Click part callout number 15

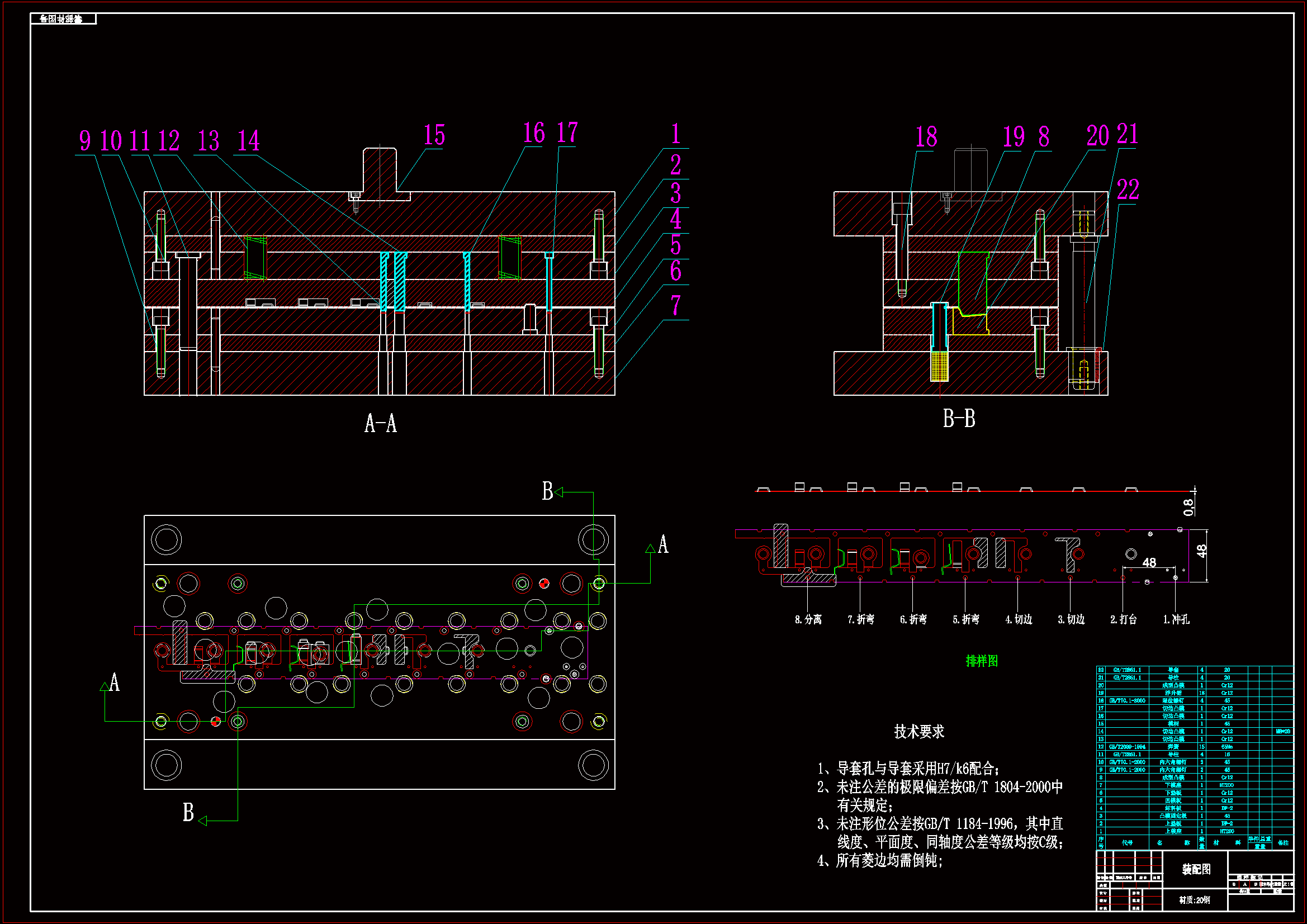click(x=434, y=135)
